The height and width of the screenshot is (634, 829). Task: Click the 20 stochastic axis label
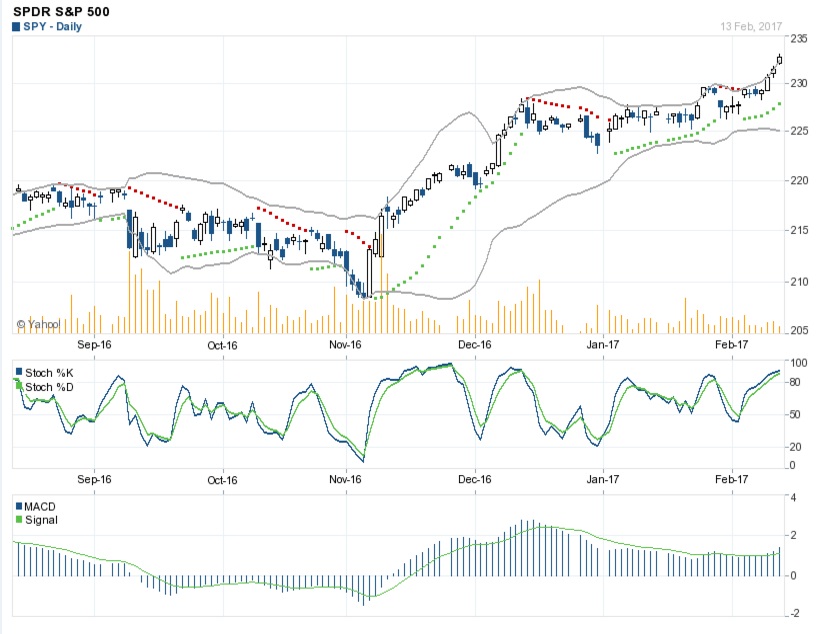click(x=795, y=447)
